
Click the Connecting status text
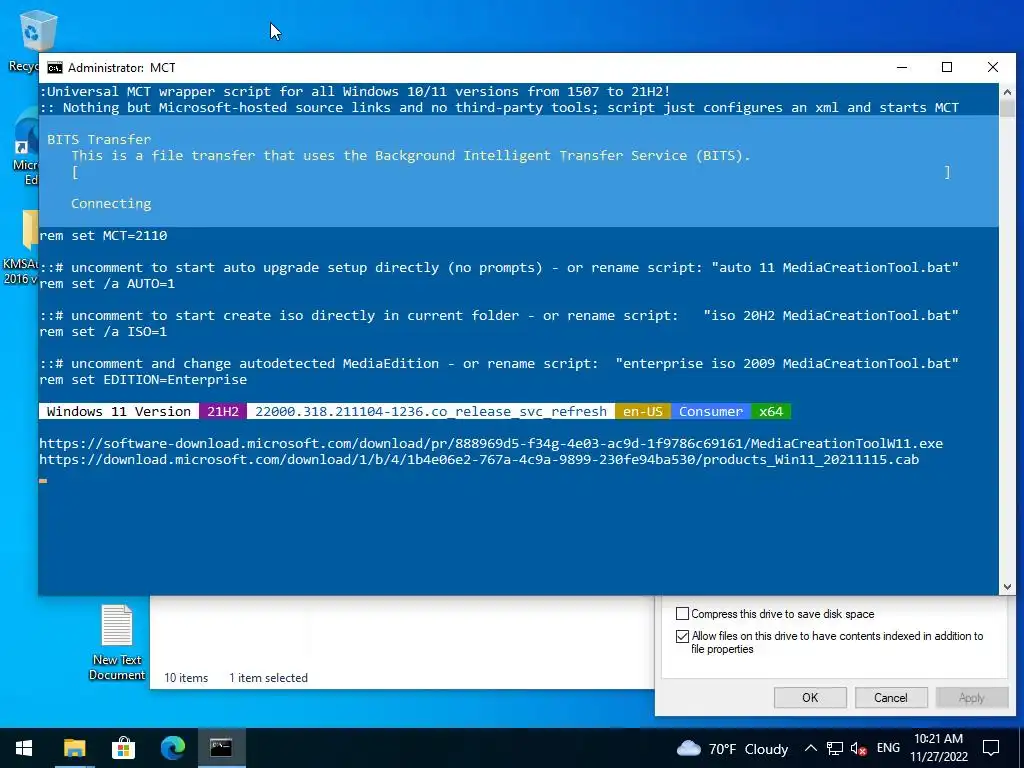[x=111, y=204]
